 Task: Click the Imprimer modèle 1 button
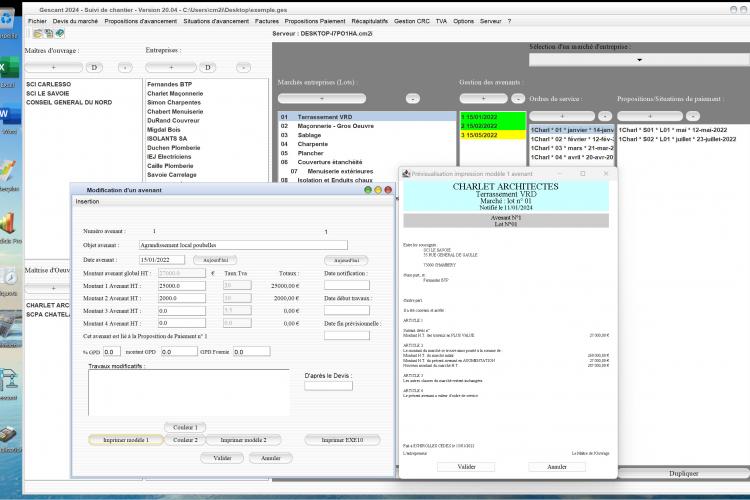126,440
